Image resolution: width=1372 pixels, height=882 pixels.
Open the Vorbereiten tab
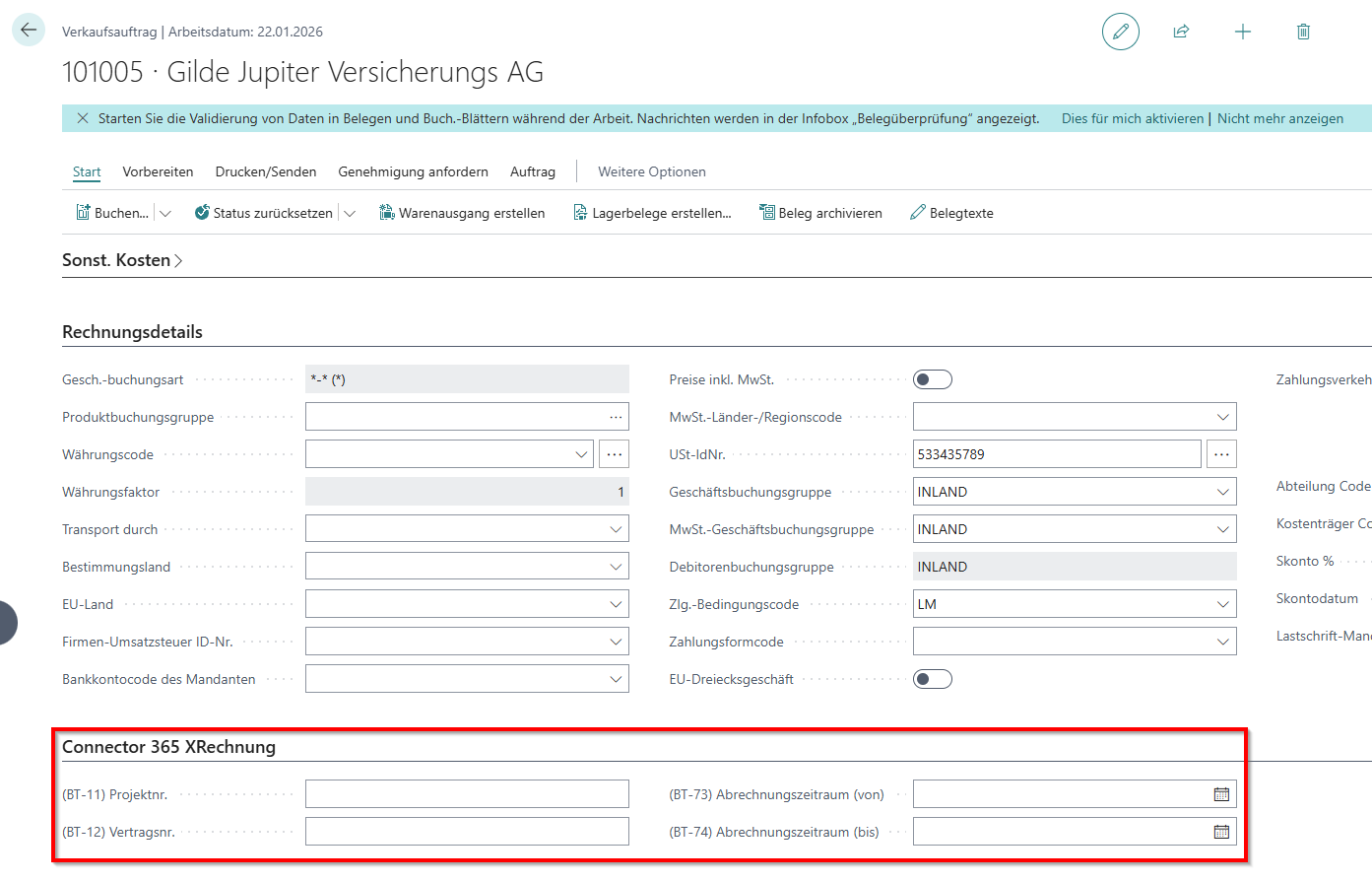[158, 171]
